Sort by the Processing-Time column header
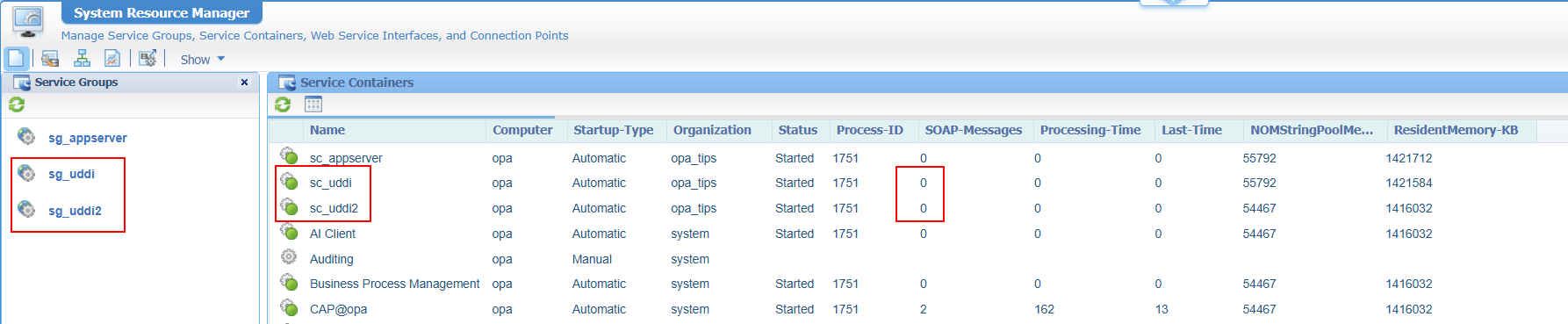 point(1090,130)
